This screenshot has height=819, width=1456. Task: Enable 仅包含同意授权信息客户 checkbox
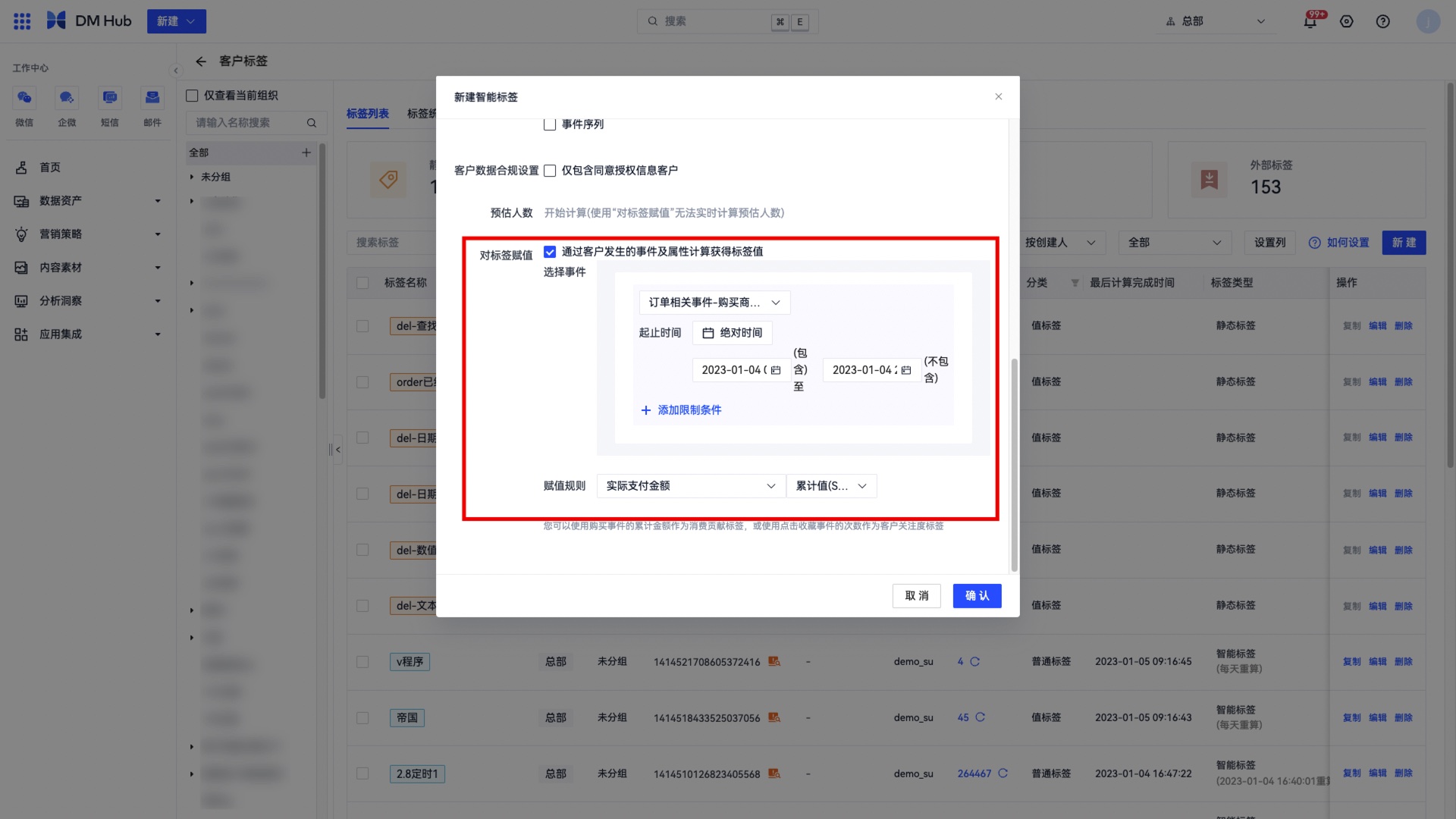[x=550, y=171]
